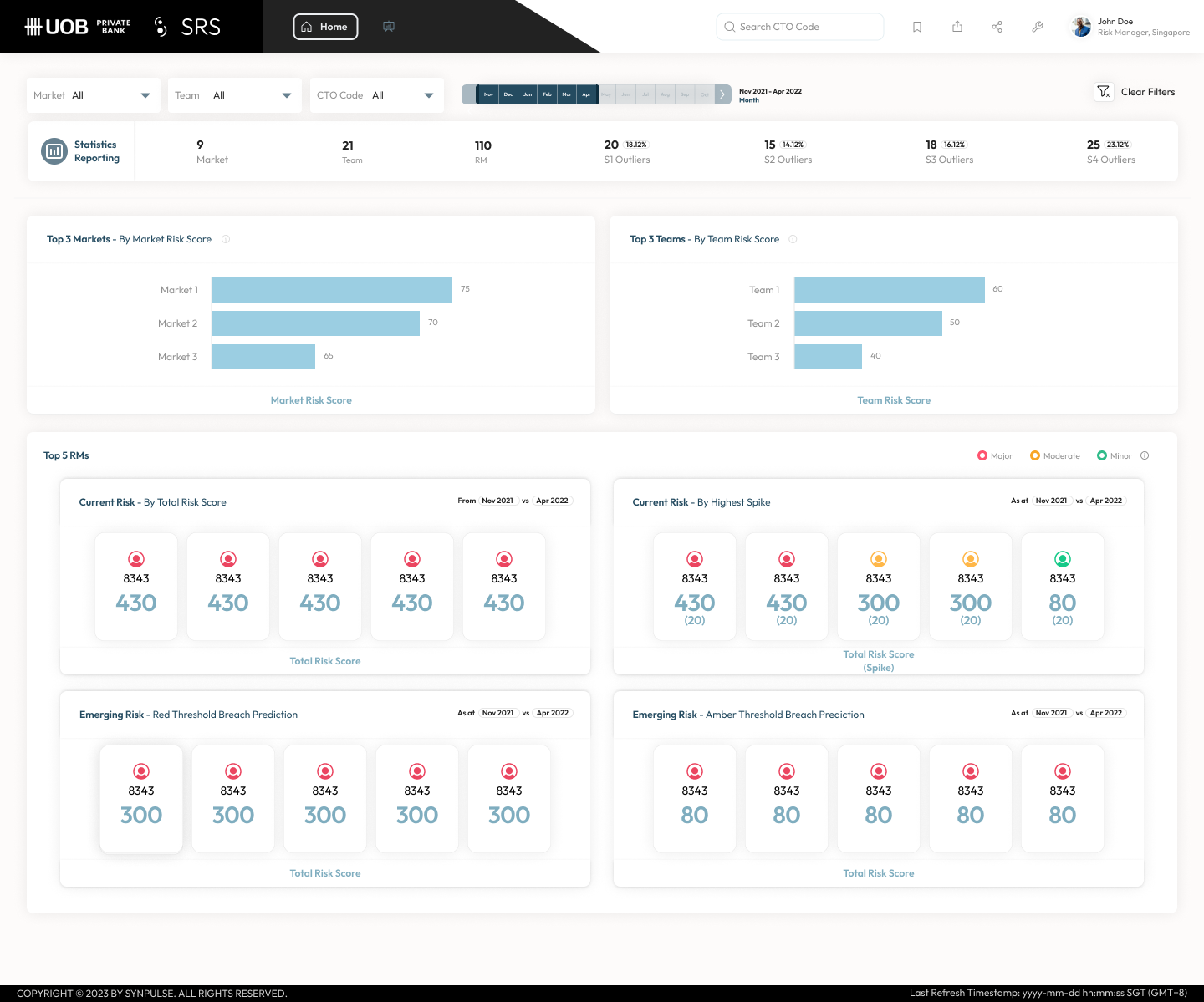The width and height of the screenshot is (1204, 1002).
Task: Expand the Market dropdown filter
Action: (x=94, y=95)
